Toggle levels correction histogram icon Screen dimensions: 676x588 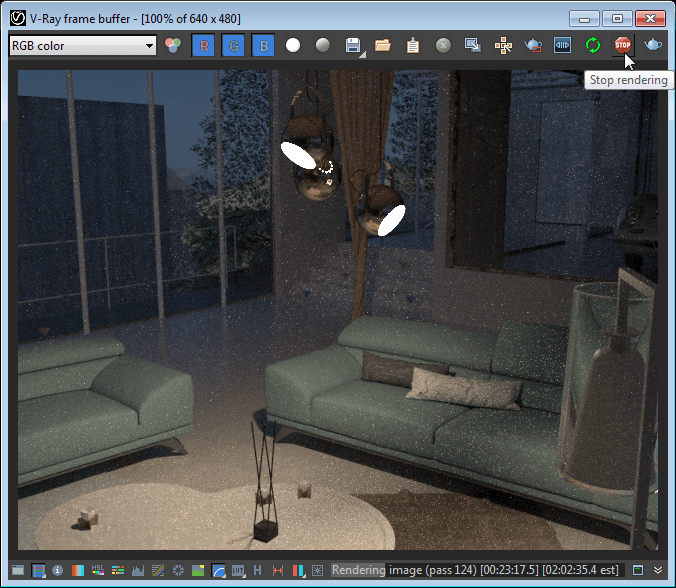[138, 570]
